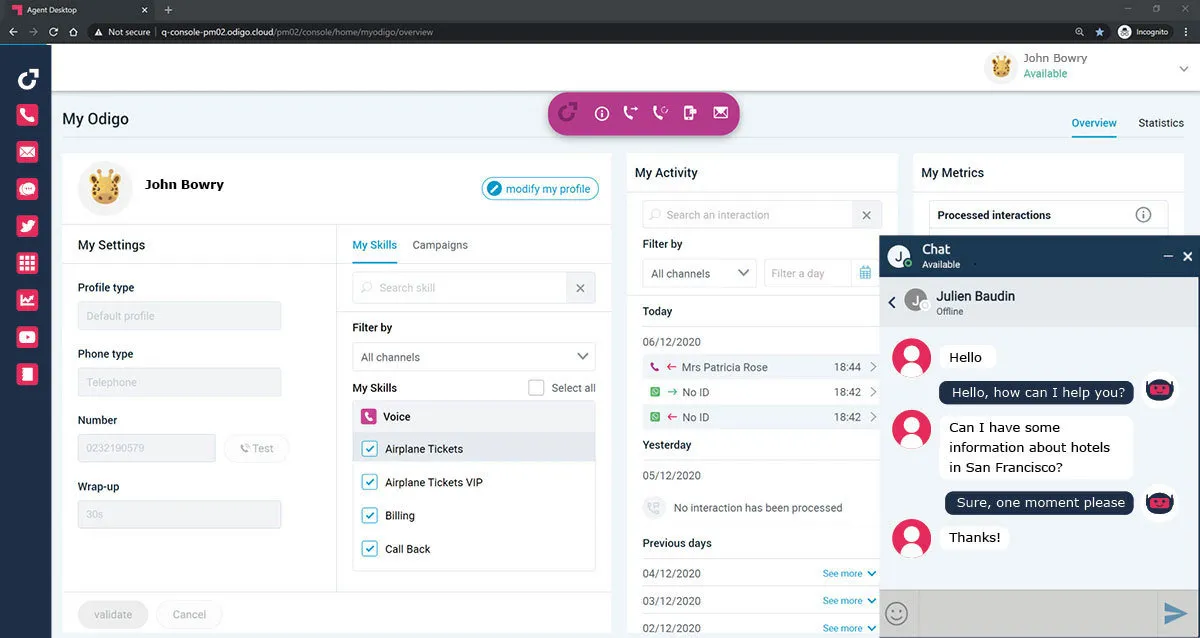This screenshot has height=638, width=1200.
Task: Uncheck the Airplane Tickets skill
Action: [370, 448]
